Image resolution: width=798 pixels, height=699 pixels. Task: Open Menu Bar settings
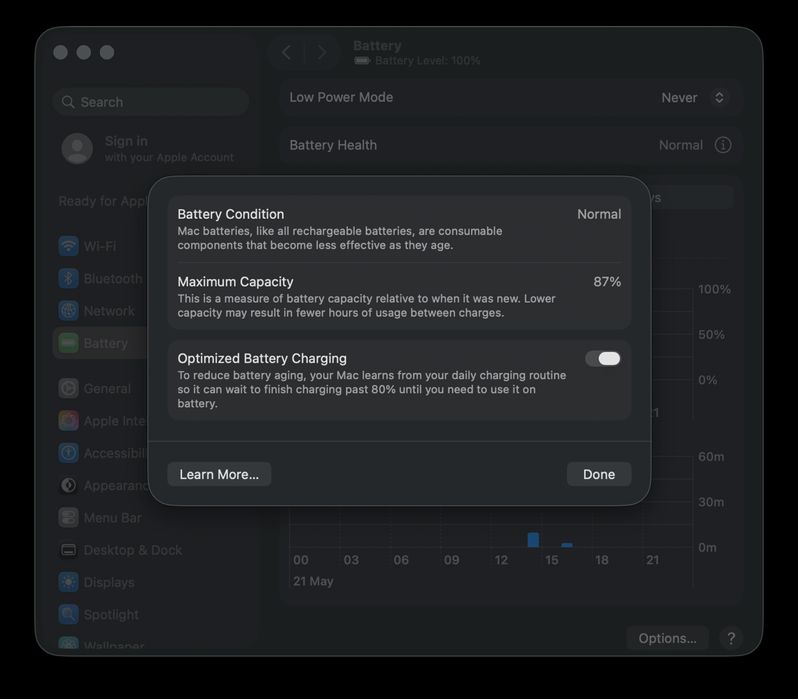tap(100, 518)
